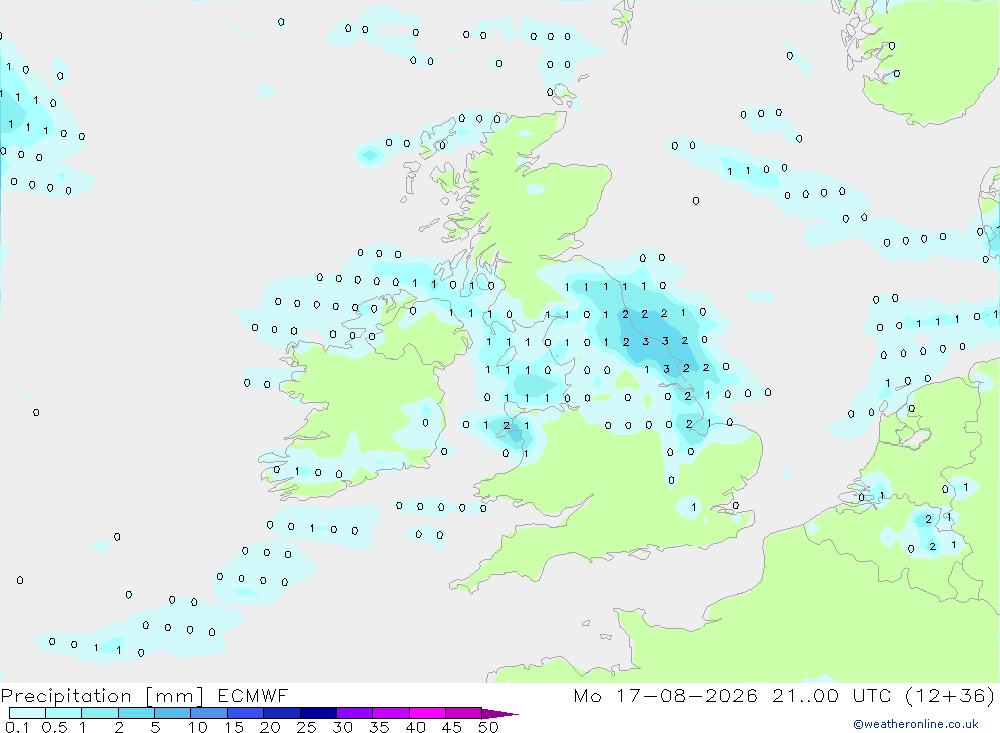Click the legend label '0.1'

(17, 727)
